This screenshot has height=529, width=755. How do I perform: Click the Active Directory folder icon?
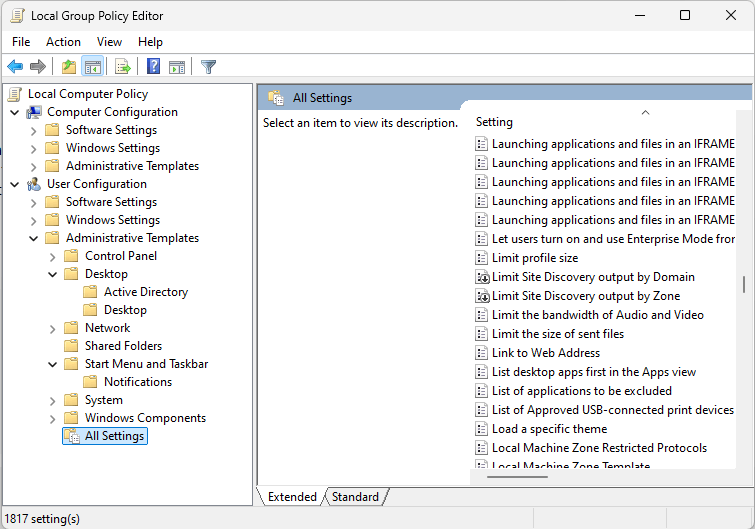(x=90, y=292)
